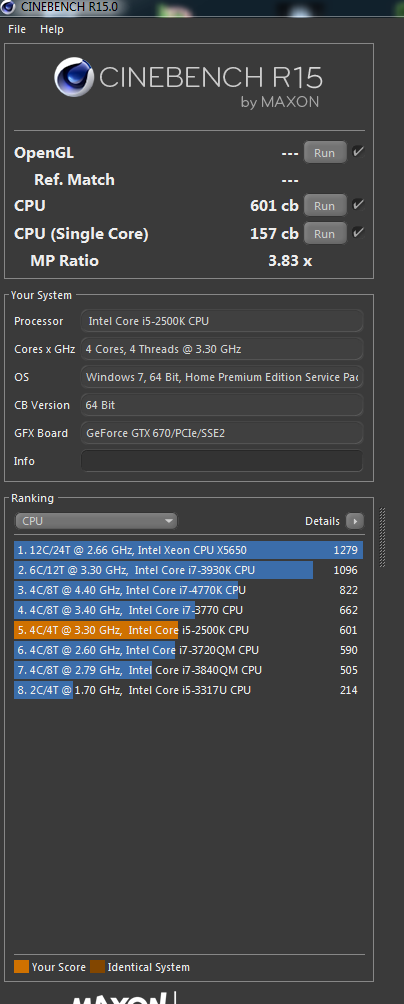Click the Cinebench R15 sphere logo
The height and width of the screenshot is (1004, 404).
point(74,78)
